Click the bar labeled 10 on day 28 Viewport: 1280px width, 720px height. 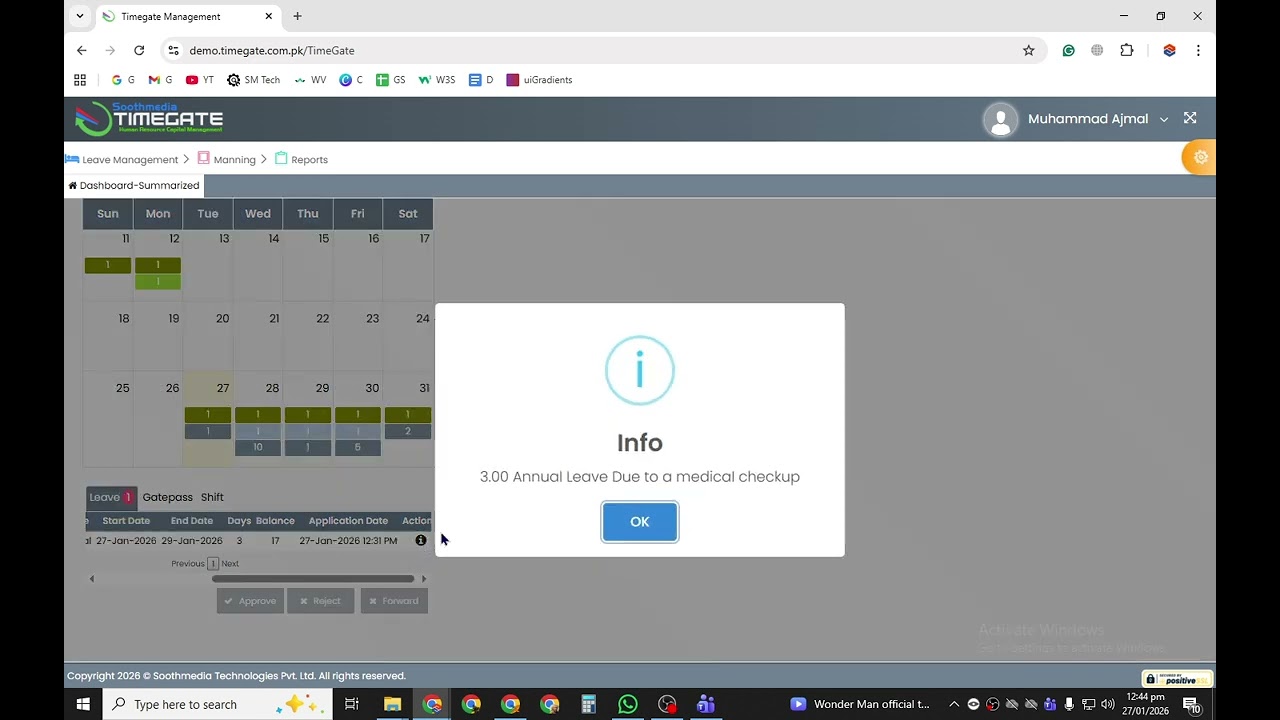(258, 447)
